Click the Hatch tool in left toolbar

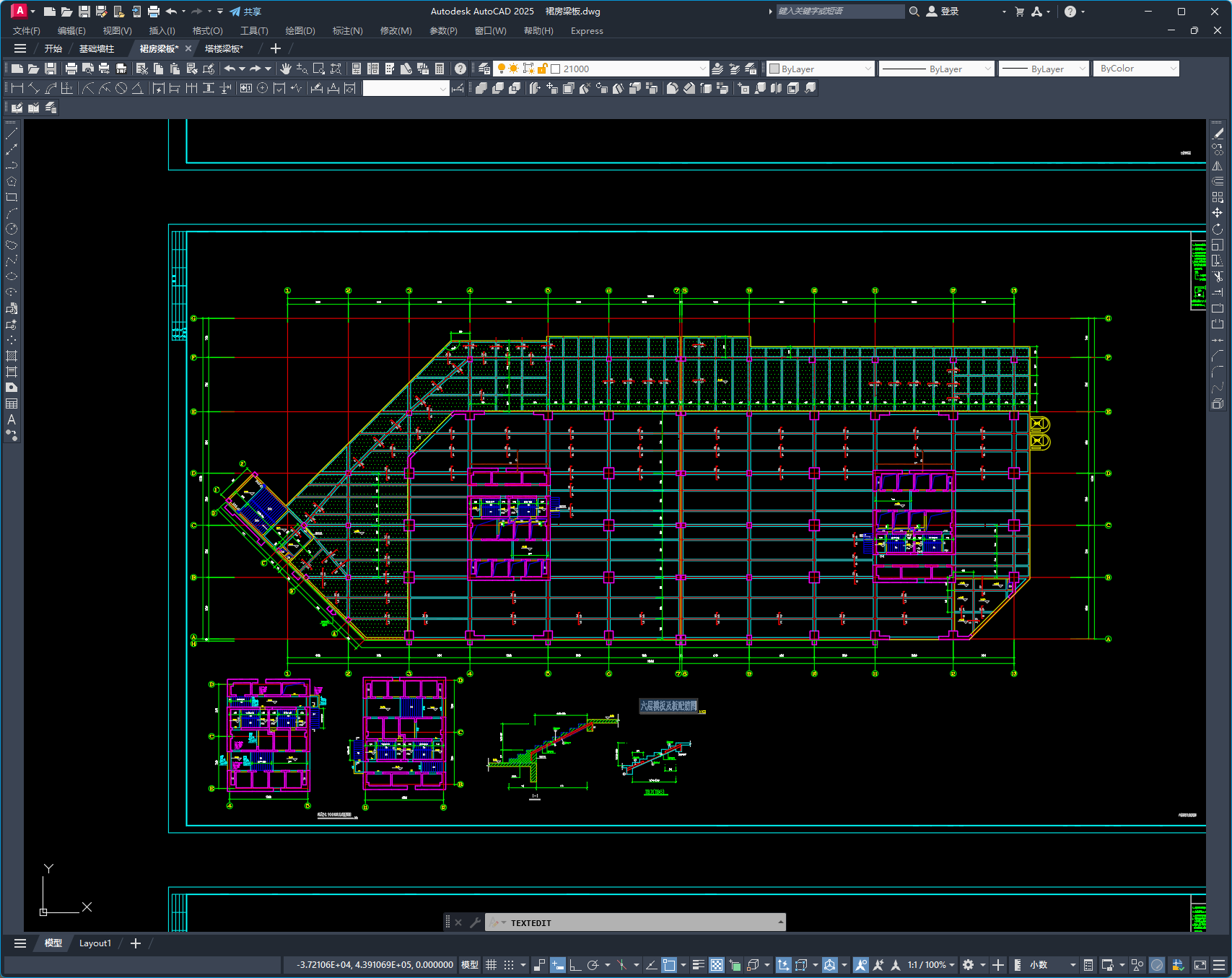(12, 356)
